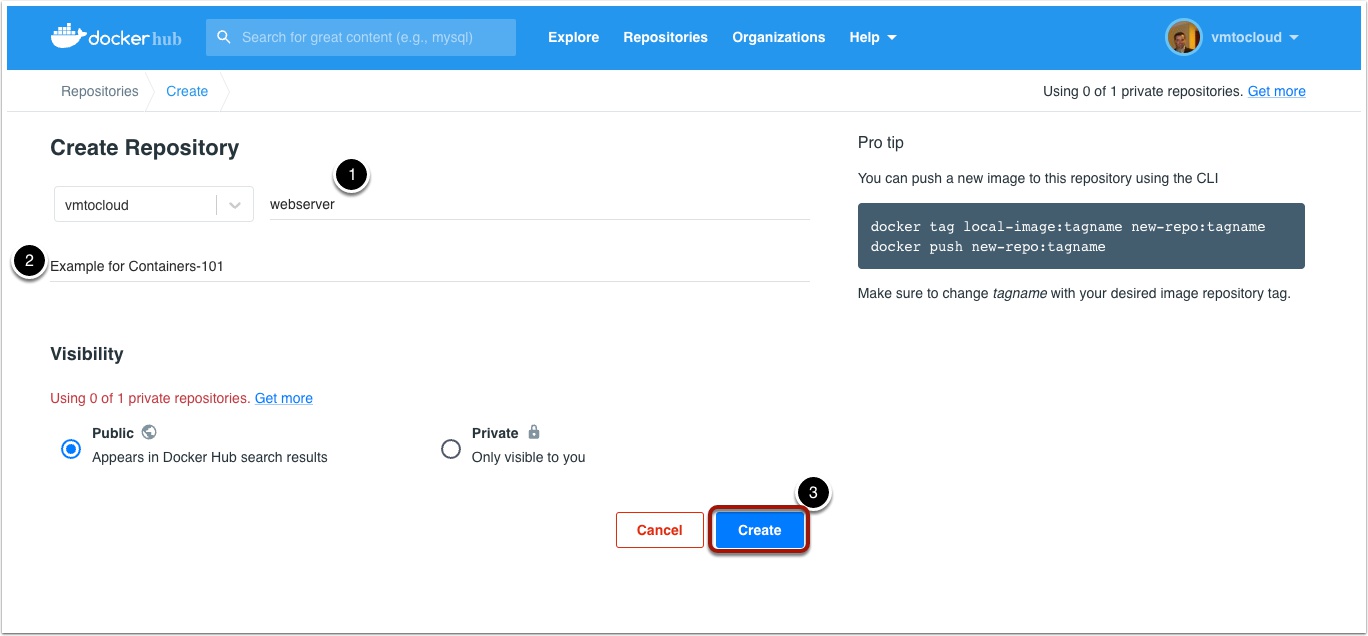Click 'Make sure to change tagname' note
Image resolution: width=1368 pixels, height=636 pixels.
coord(1074,294)
